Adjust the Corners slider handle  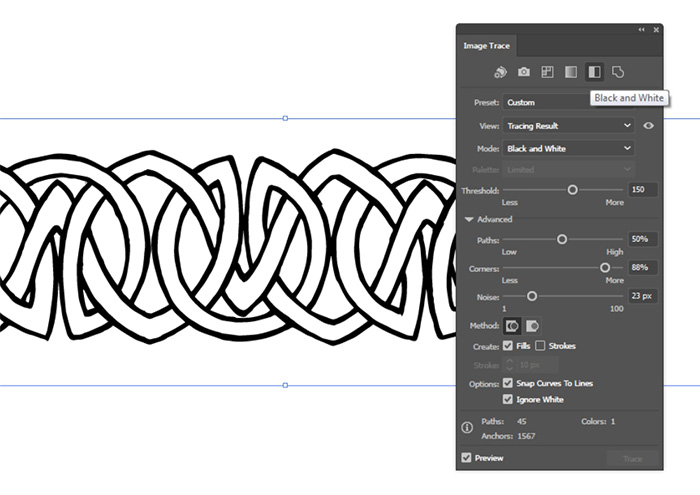point(605,268)
